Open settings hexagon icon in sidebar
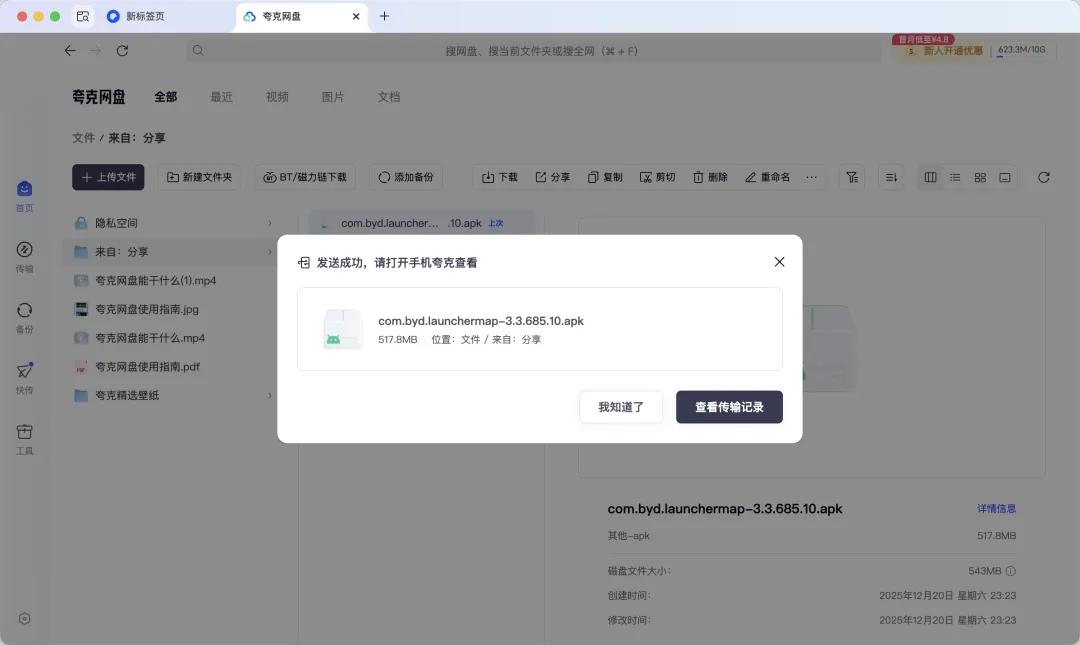 click(24, 619)
